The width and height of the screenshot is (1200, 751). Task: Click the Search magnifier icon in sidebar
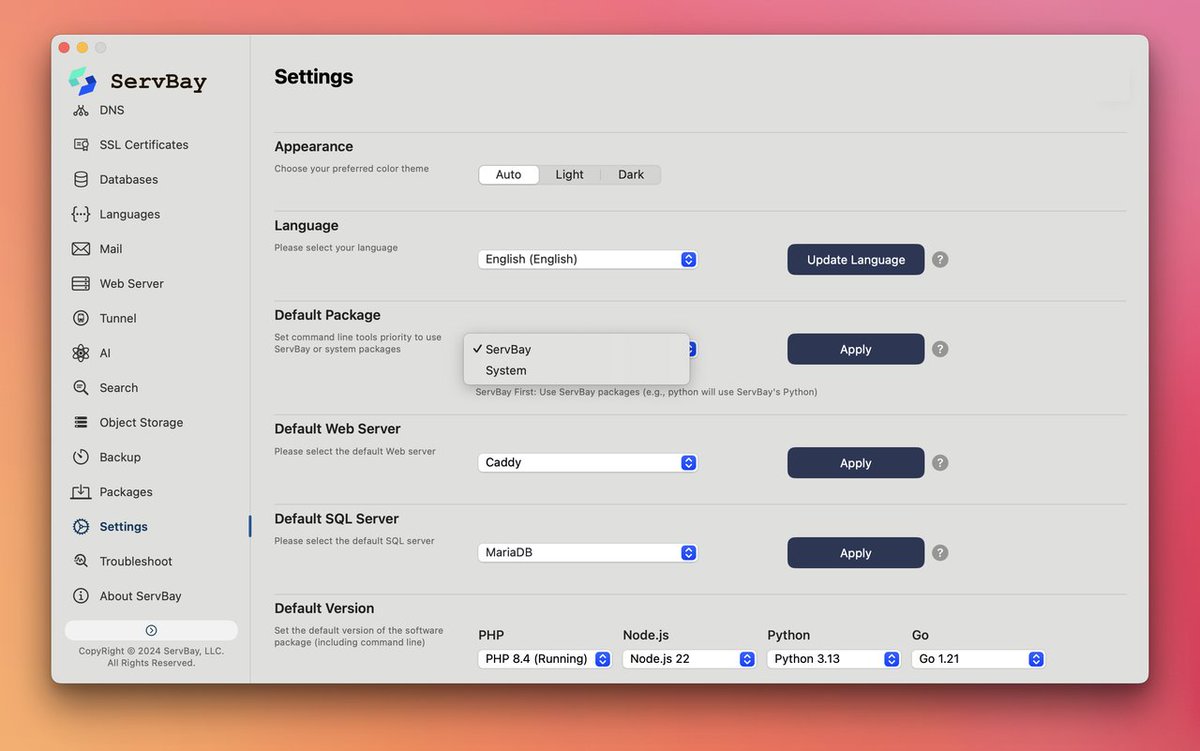click(x=81, y=388)
